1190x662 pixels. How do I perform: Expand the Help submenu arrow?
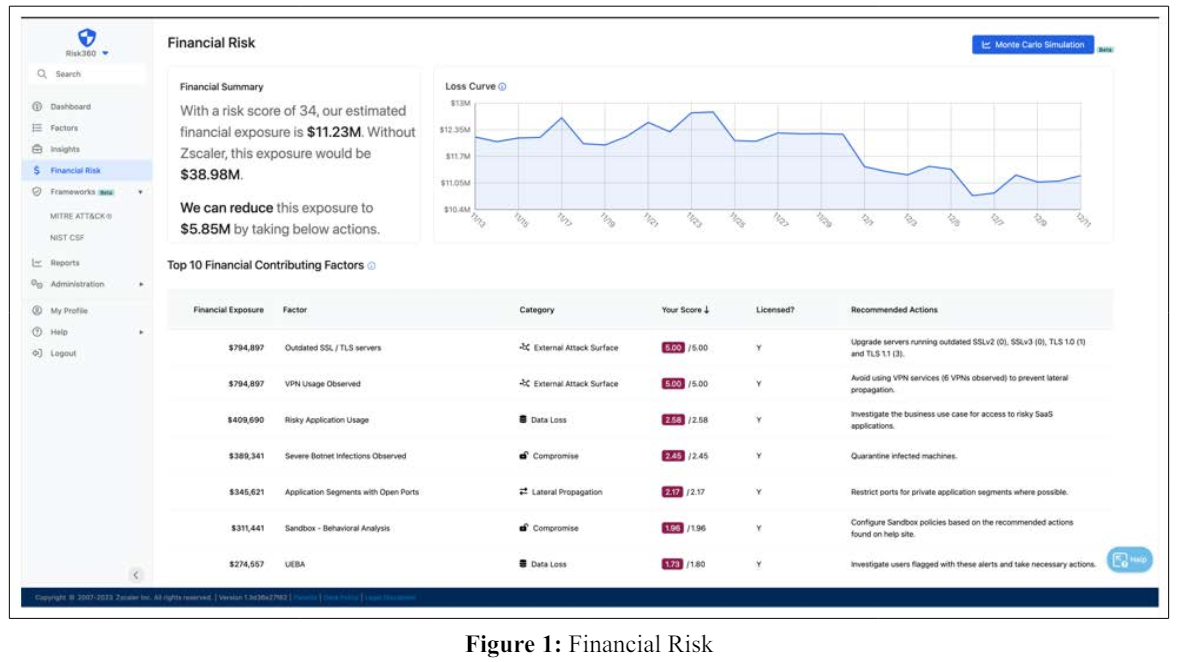tap(141, 332)
